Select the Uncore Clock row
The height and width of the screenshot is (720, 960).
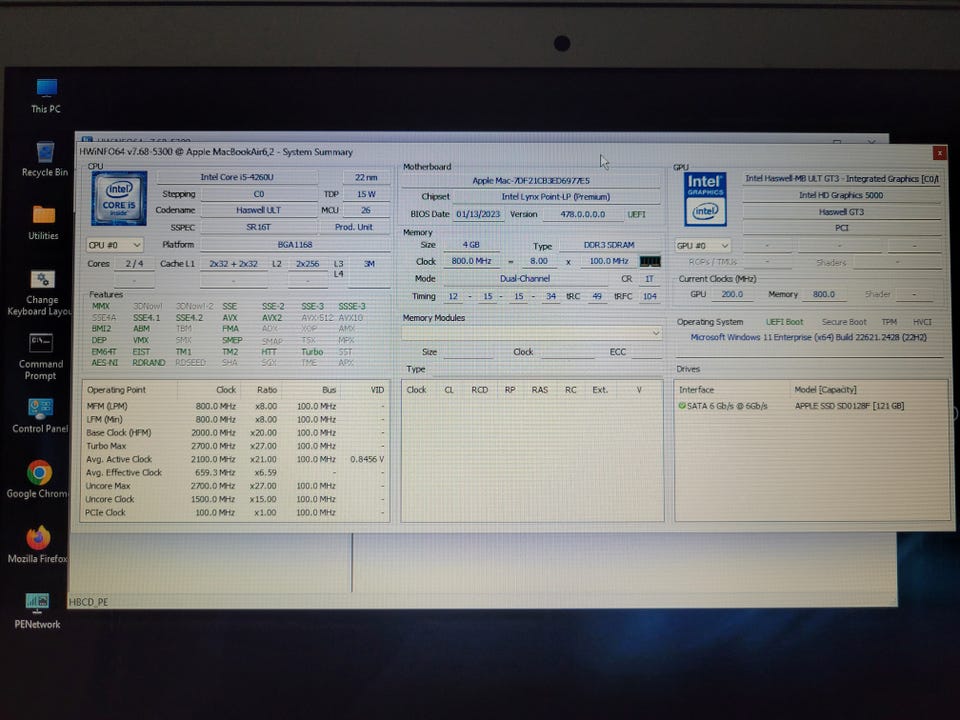pyautogui.click(x=235, y=500)
